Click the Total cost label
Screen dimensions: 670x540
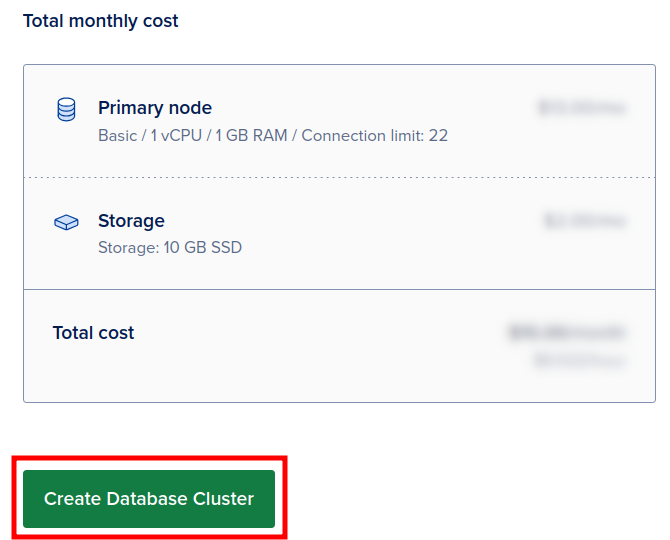click(93, 333)
